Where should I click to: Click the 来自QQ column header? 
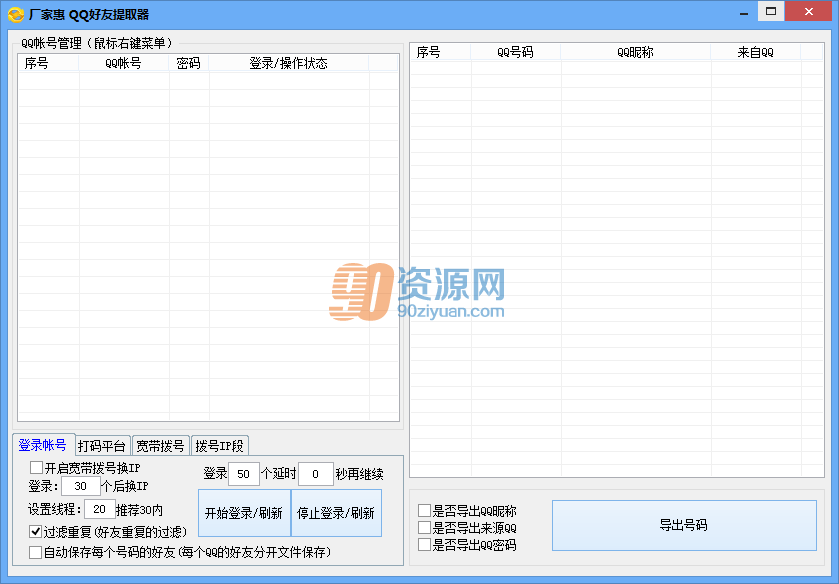pos(756,52)
